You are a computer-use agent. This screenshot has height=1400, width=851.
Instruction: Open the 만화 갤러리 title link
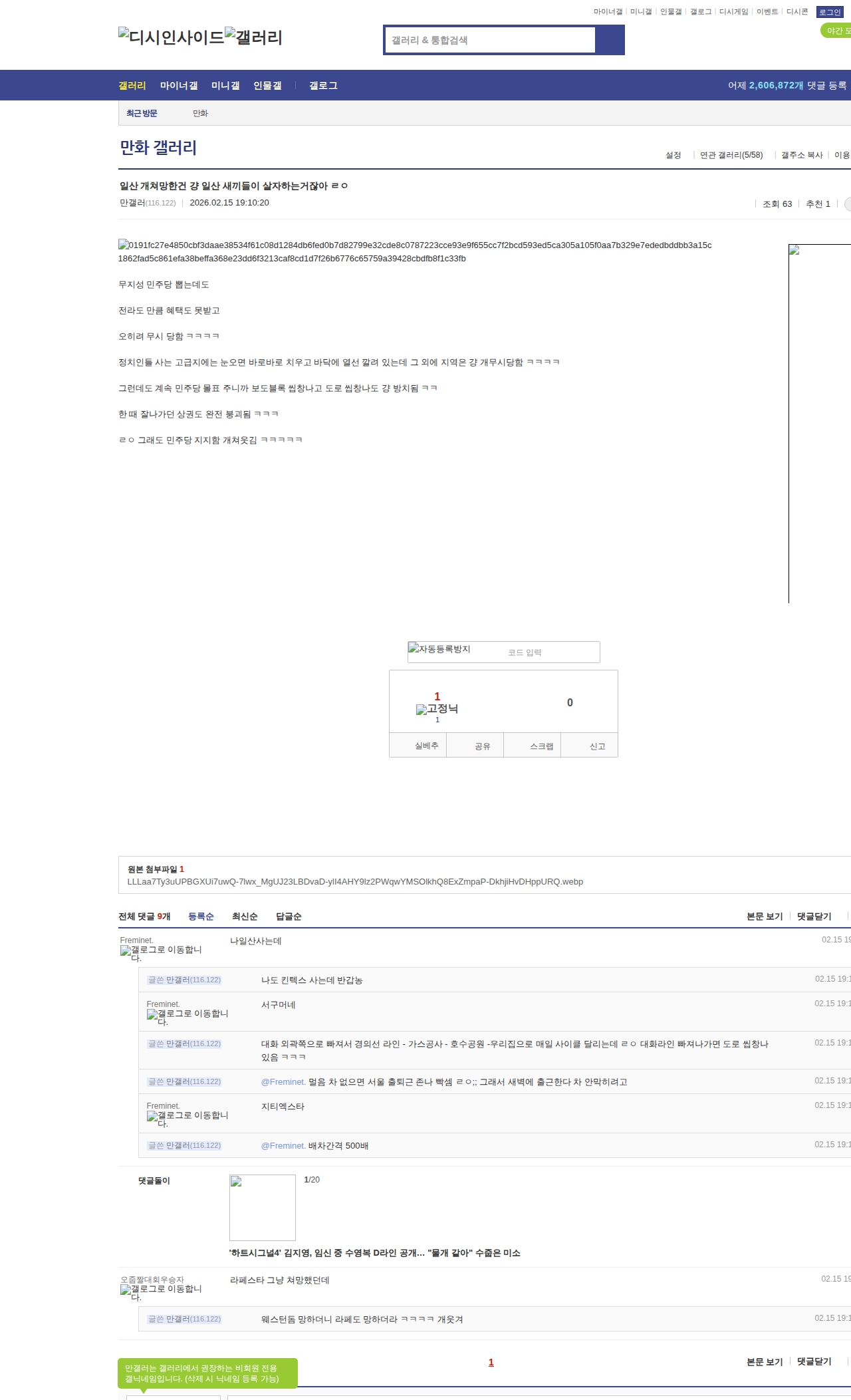(158, 148)
